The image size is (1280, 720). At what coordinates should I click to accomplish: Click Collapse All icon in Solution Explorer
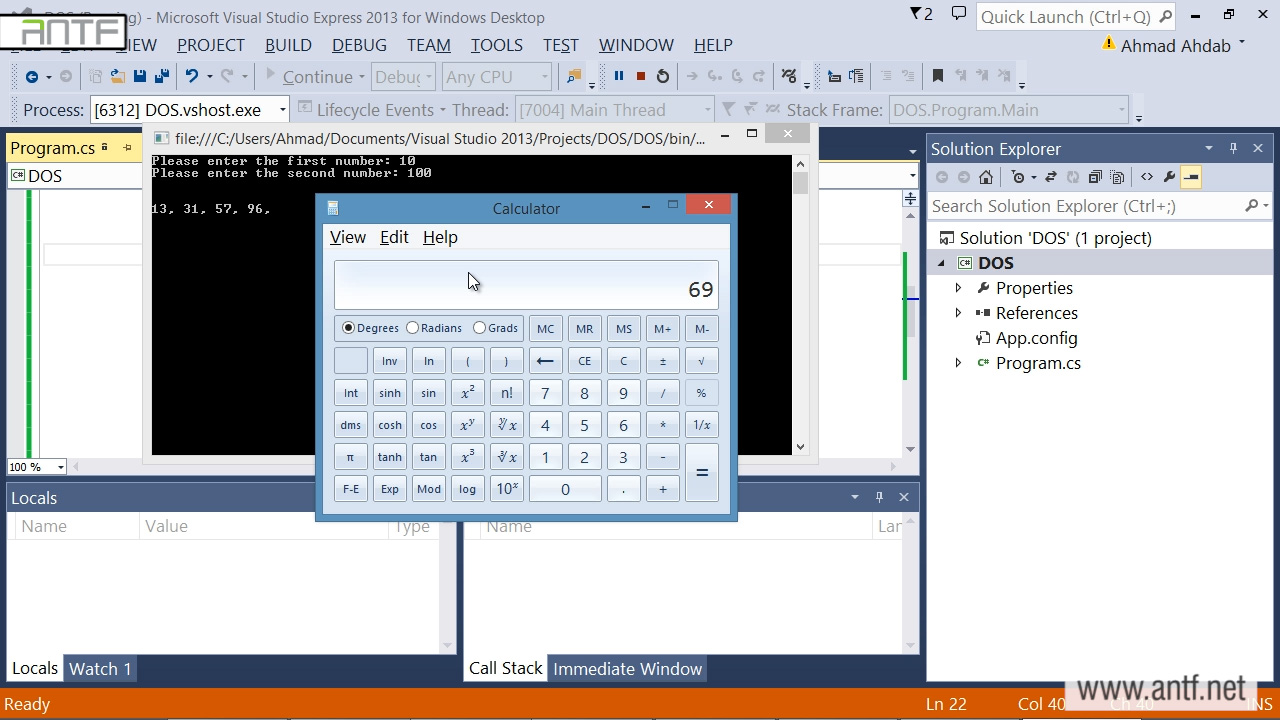1095,177
